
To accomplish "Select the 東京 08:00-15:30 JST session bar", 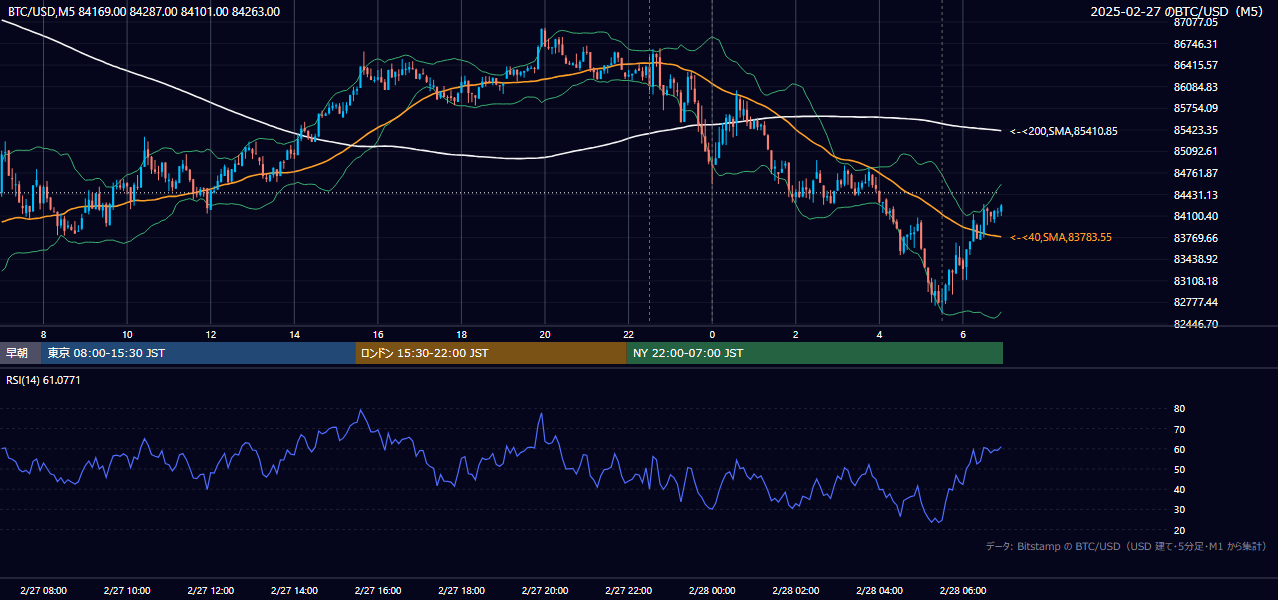I will [198, 353].
